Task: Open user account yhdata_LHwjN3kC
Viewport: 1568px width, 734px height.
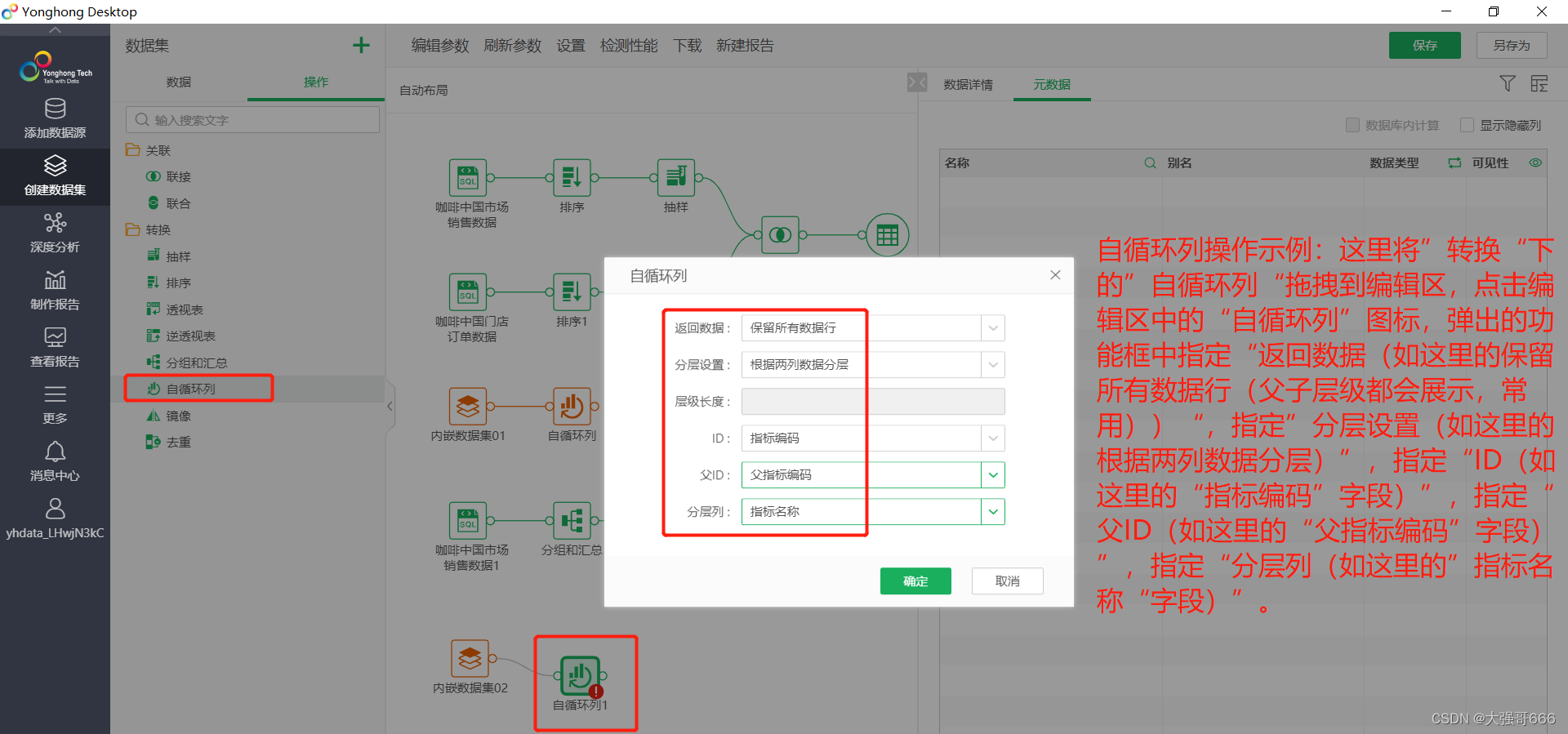Action: tap(55, 518)
